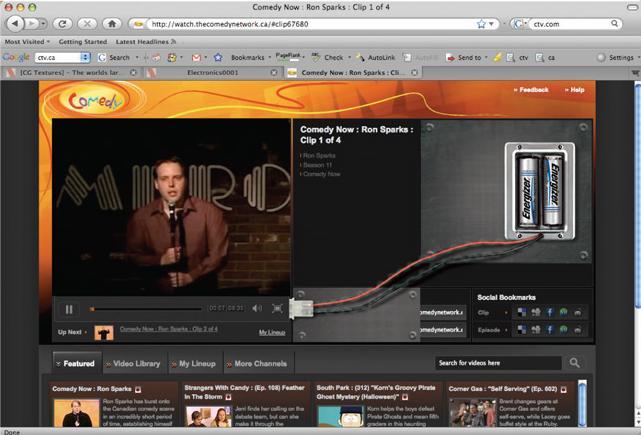Click the Google toolbar logo

click(16, 57)
